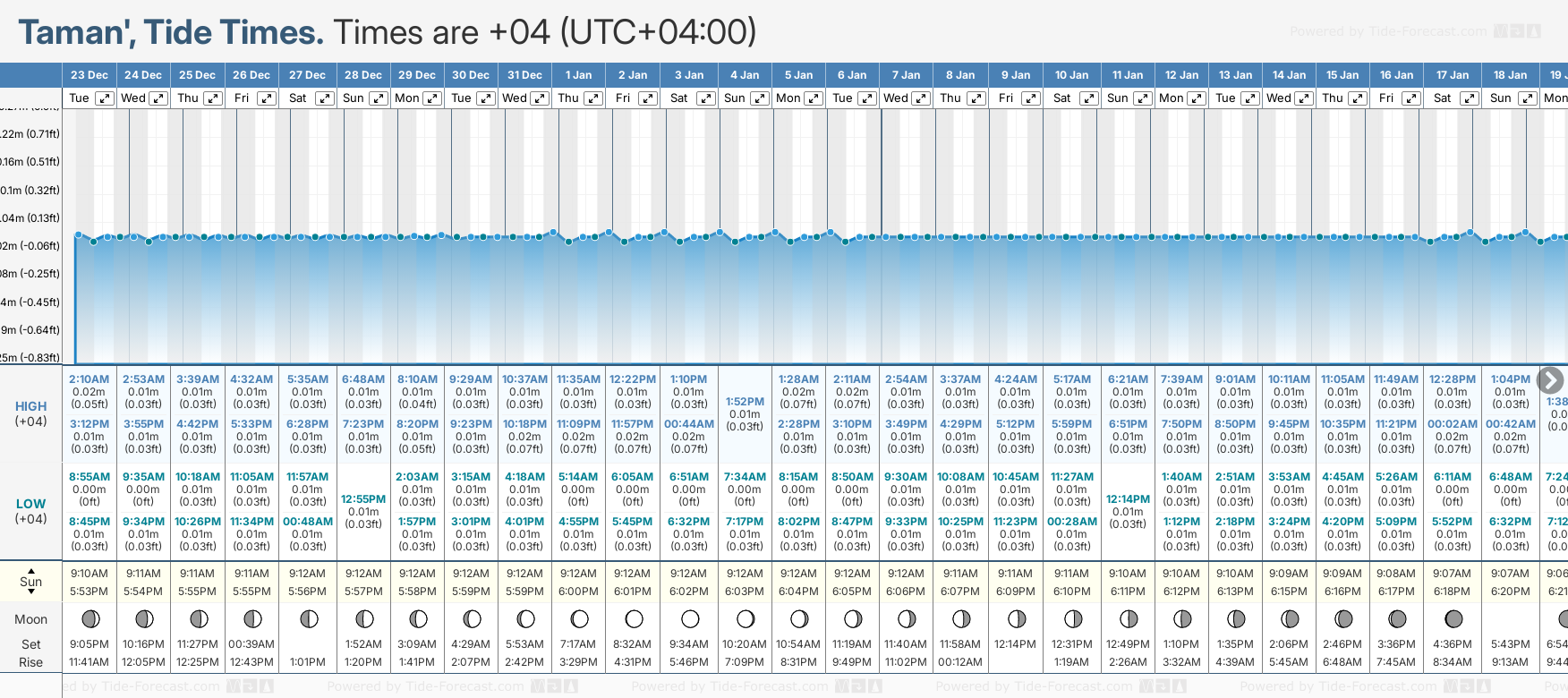Expand the Wed 31 Dec day column
This screenshot has width=1568, height=698.
click(x=540, y=98)
